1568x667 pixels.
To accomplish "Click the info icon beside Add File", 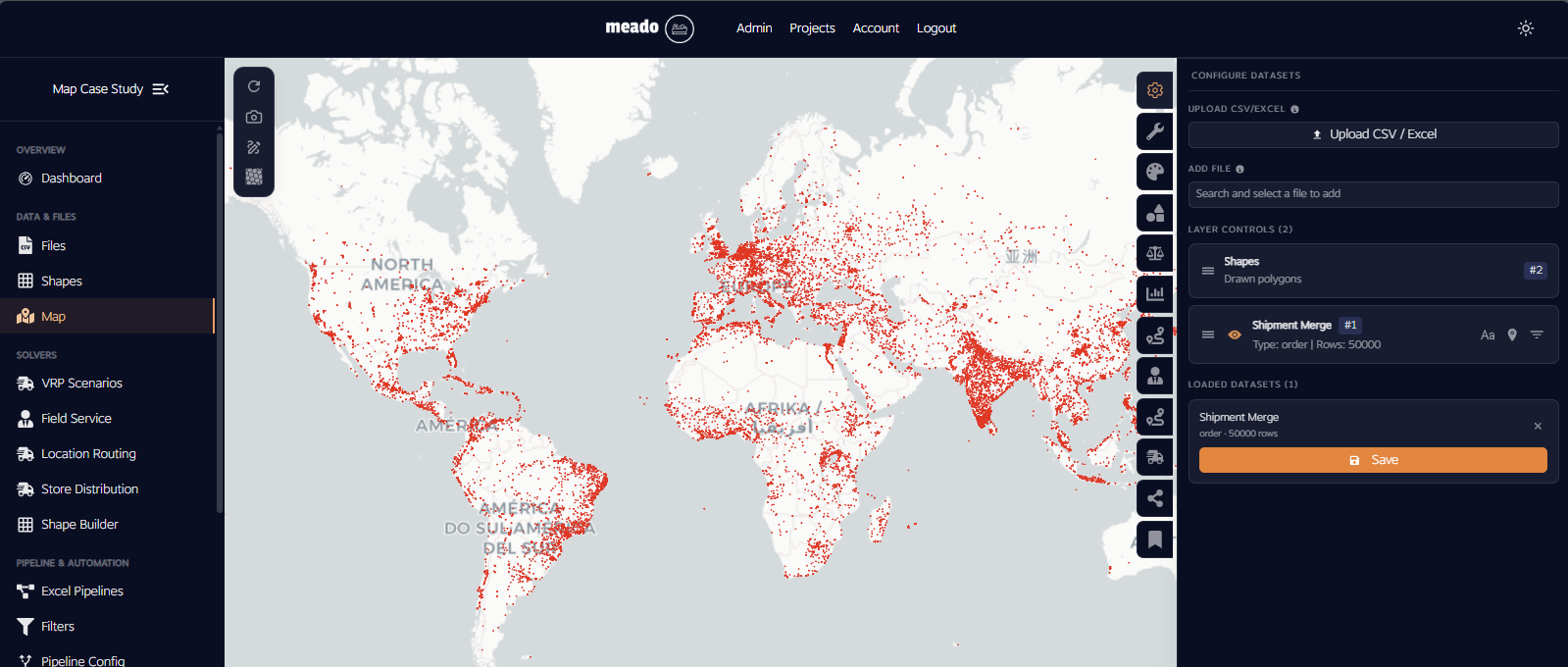I will (1239, 169).
